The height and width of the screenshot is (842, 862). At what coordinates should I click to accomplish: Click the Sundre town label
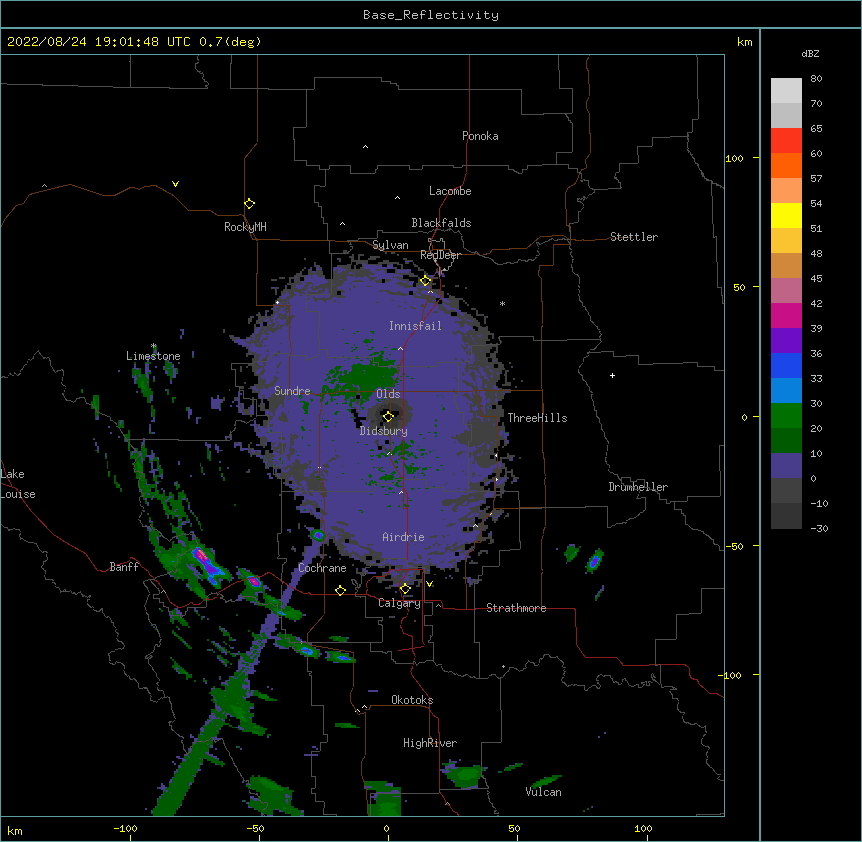[x=292, y=391]
